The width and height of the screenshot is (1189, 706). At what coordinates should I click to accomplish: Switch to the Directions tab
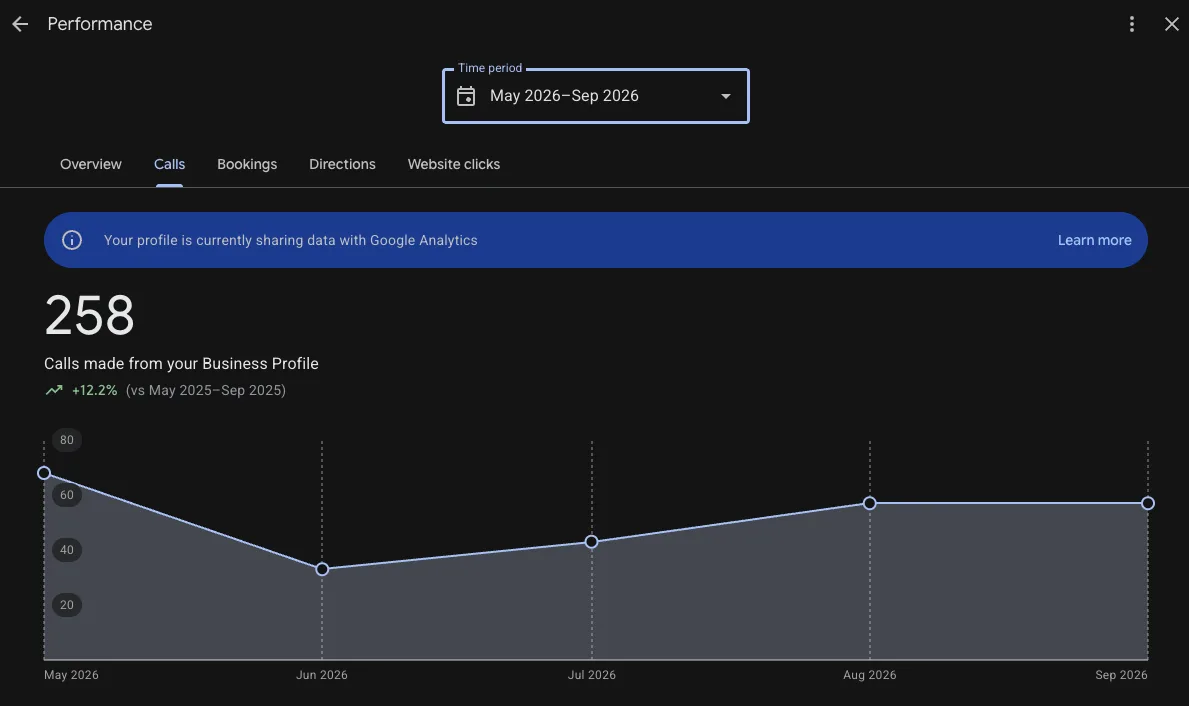click(342, 165)
